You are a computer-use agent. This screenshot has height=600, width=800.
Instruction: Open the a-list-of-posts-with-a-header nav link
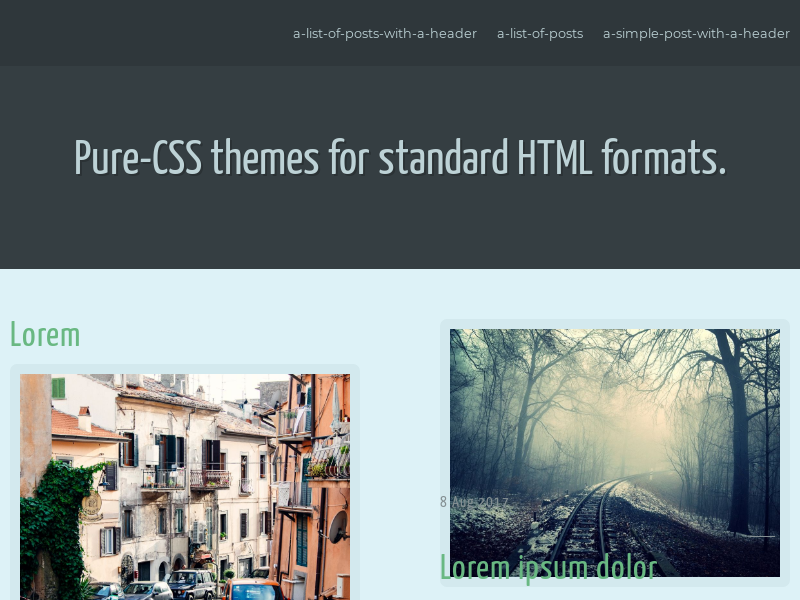[384, 33]
